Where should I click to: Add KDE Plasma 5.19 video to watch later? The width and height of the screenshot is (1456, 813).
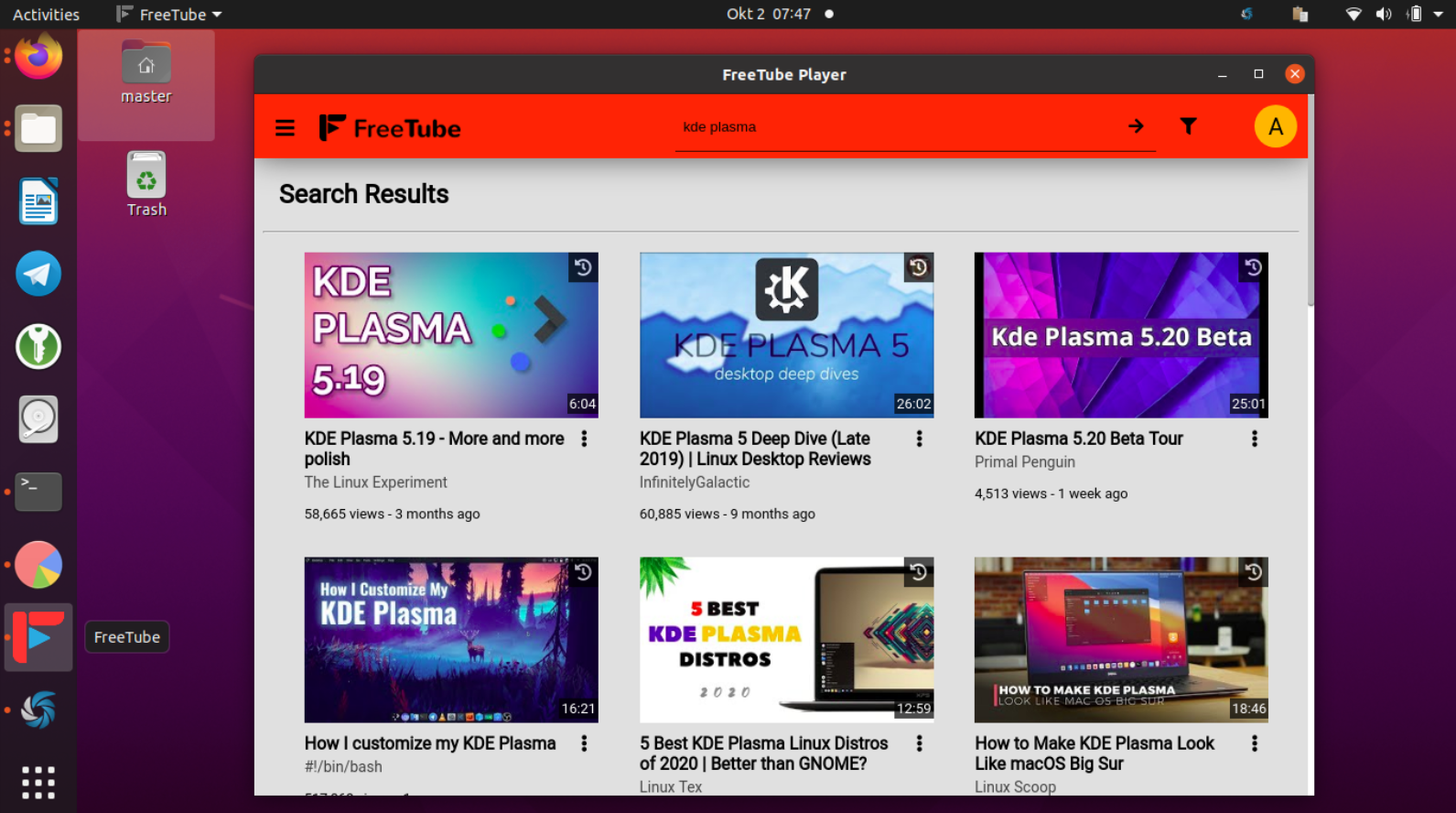tap(583, 267)
